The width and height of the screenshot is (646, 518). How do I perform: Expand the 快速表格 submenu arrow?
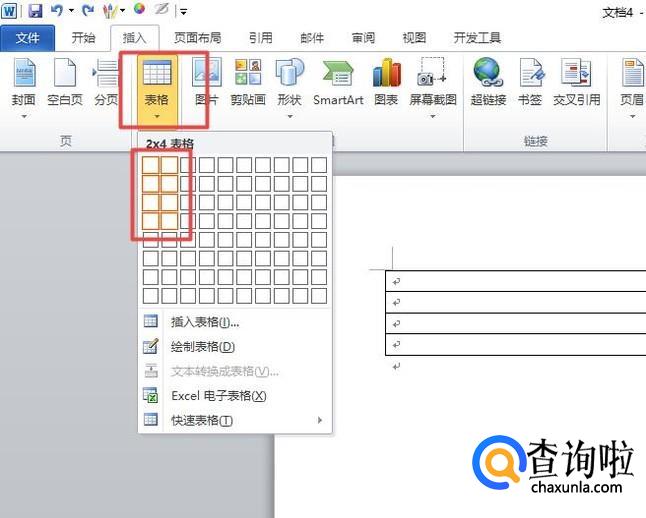(320, 420)
